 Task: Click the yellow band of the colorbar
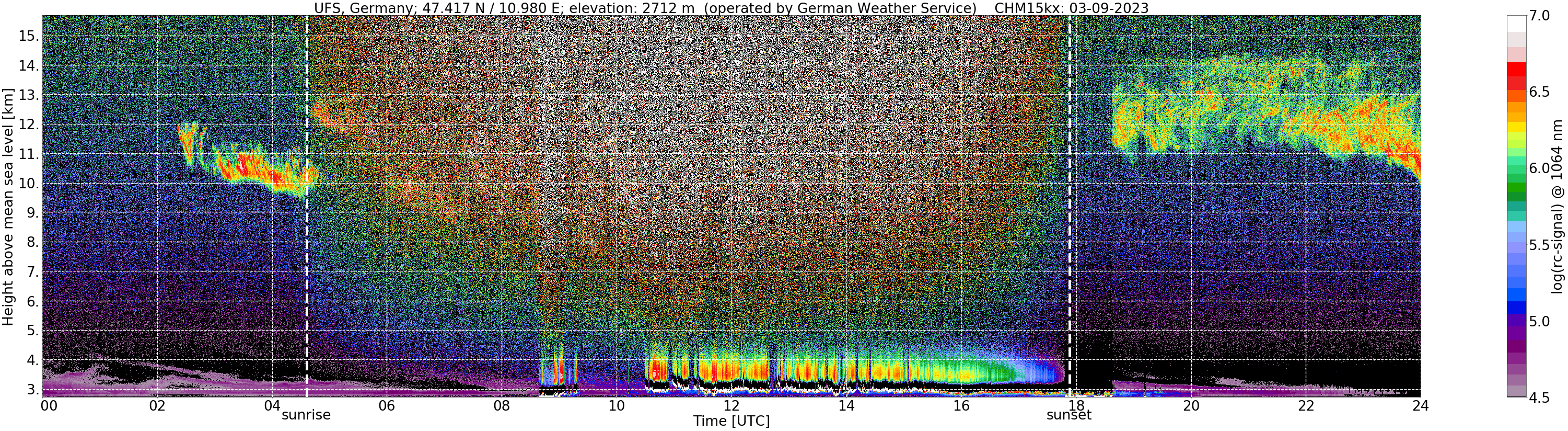[x=1516, y=126]
